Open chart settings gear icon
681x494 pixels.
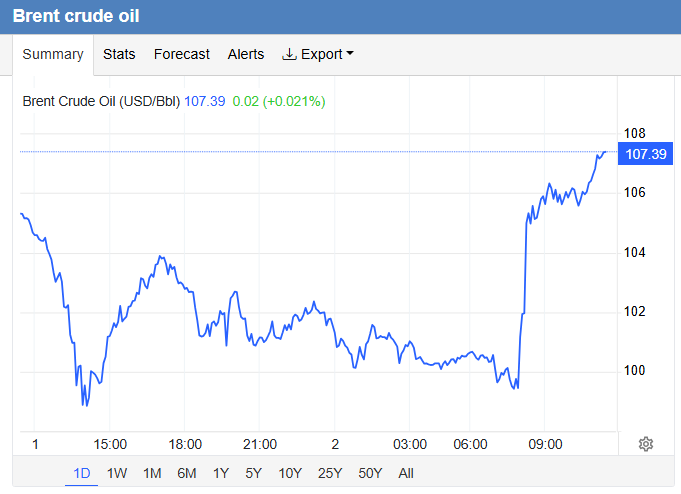tap(646, 444)
